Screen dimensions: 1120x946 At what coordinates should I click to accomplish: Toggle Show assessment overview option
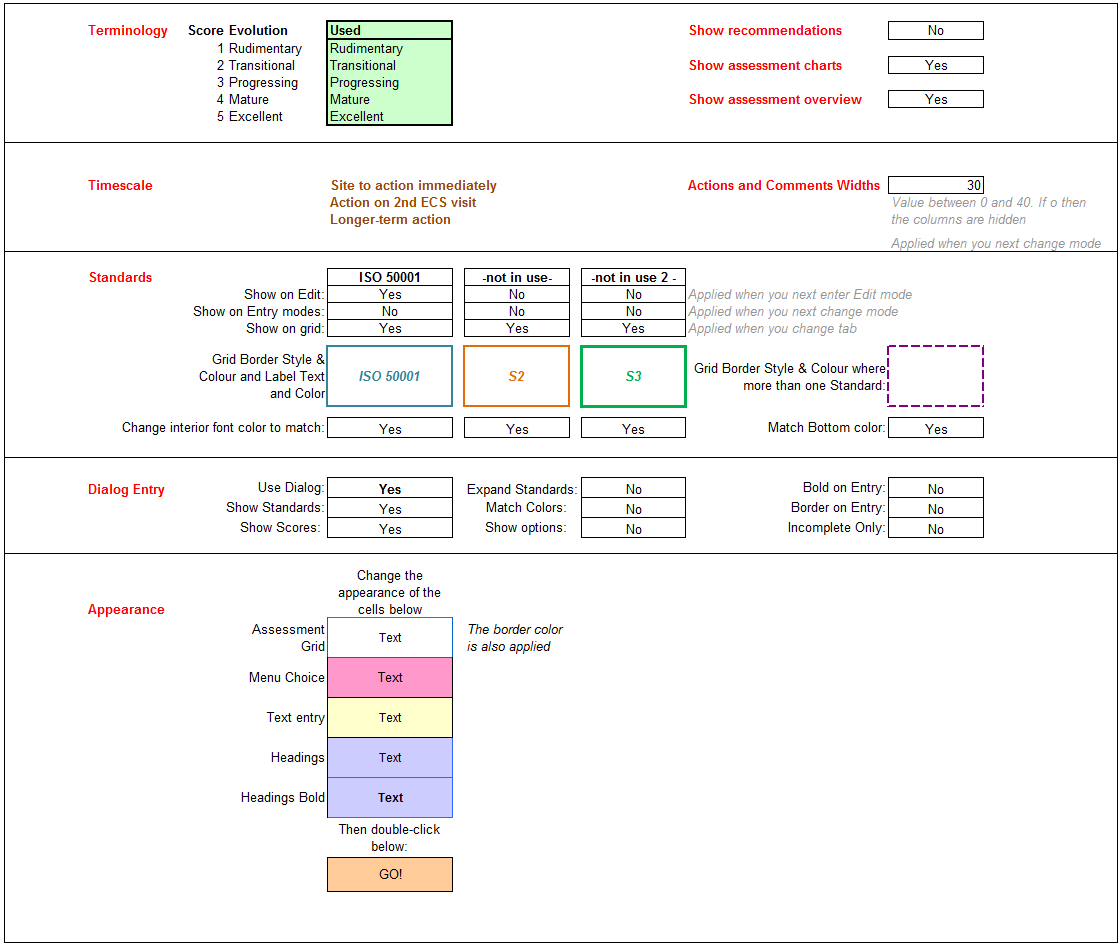click(x=935, y=98)
